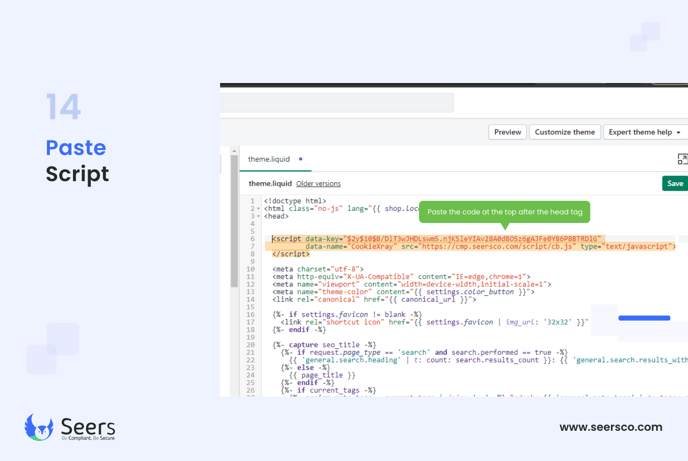688x461 pixels.
Task: Click the meta viewport line
Action: pos(412,284)
